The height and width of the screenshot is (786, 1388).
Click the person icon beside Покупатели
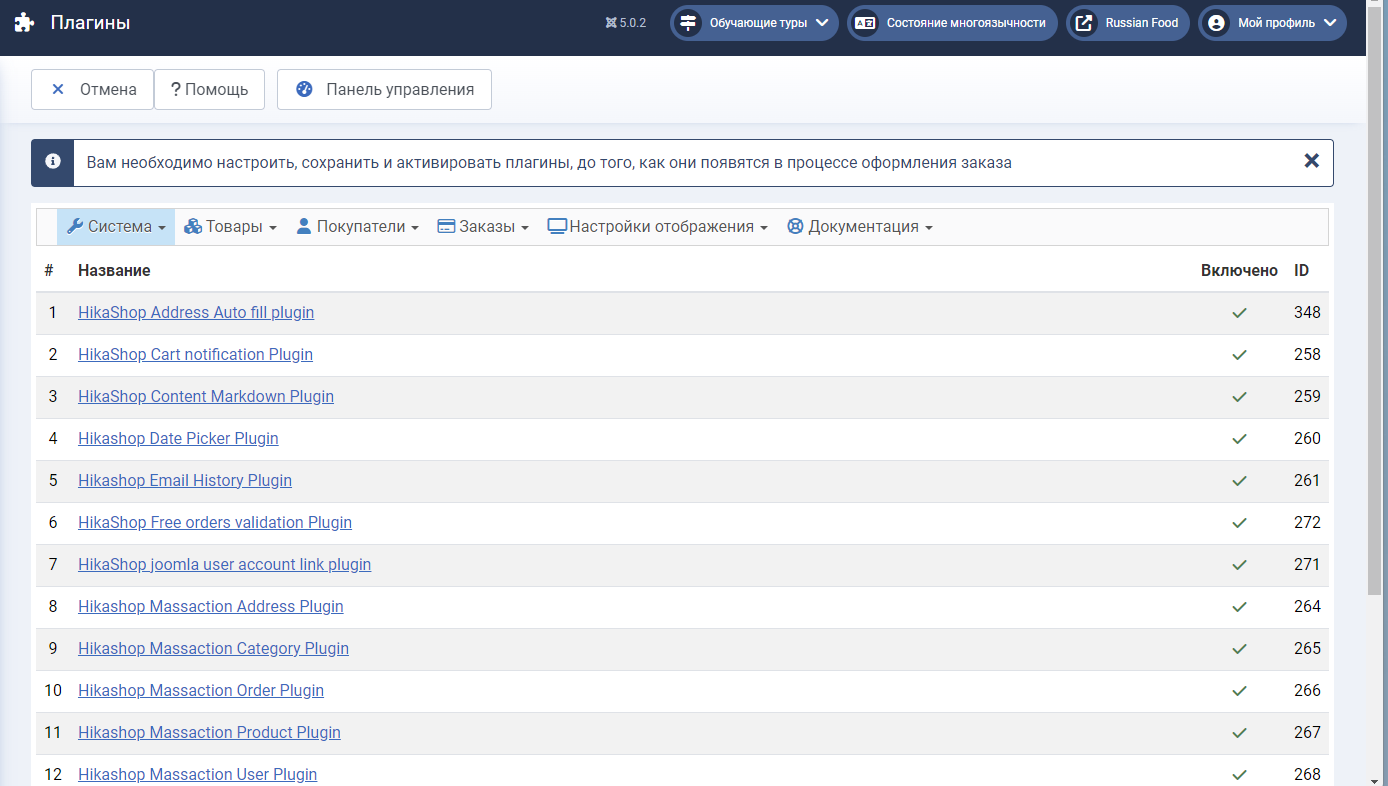coord(304,226)
